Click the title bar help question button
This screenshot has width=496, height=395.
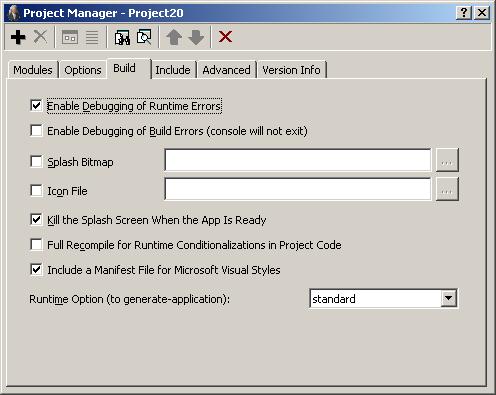pos(464,13)
